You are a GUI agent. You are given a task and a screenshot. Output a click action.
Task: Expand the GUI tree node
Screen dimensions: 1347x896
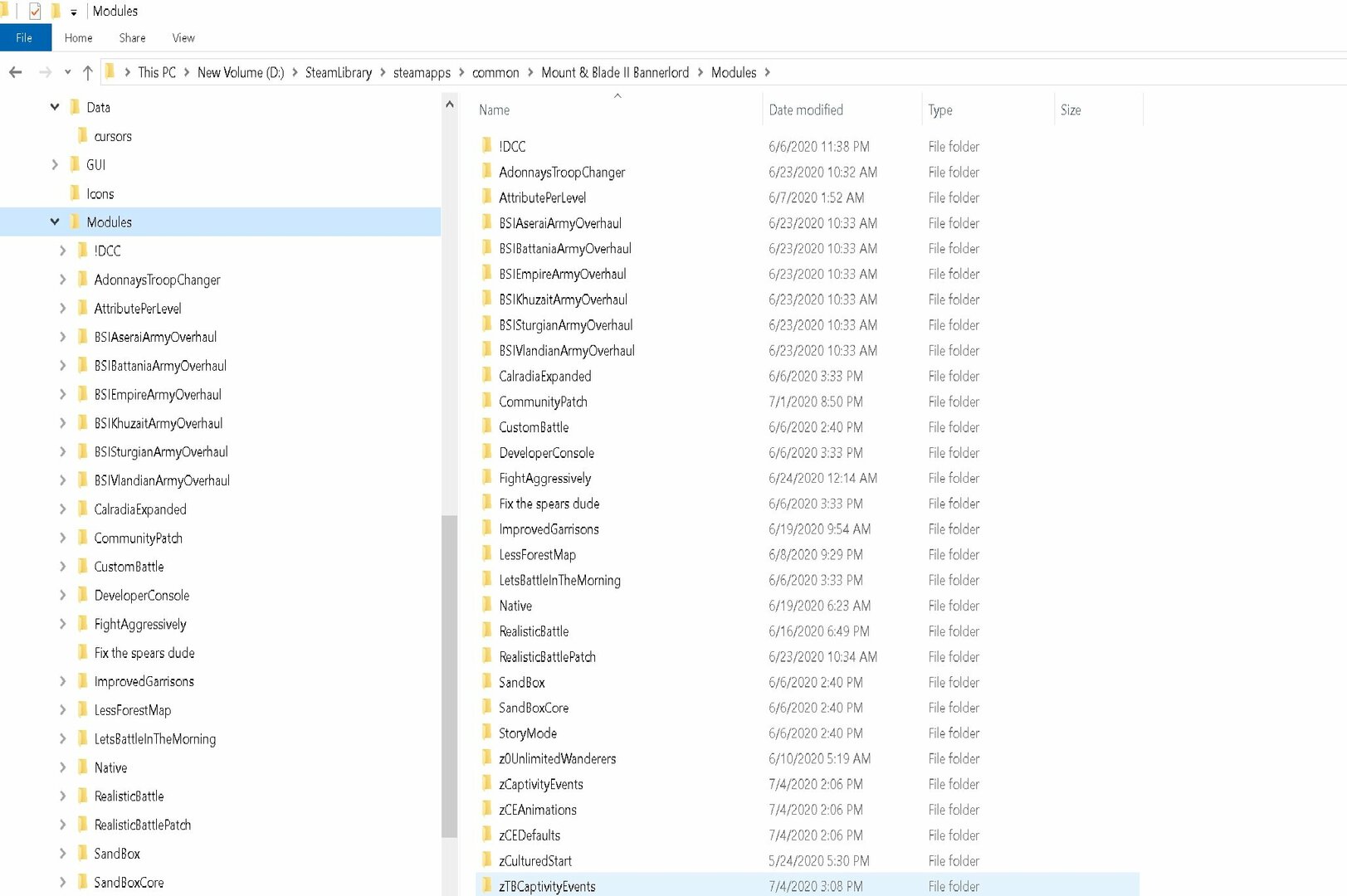(x=55, y=164)
